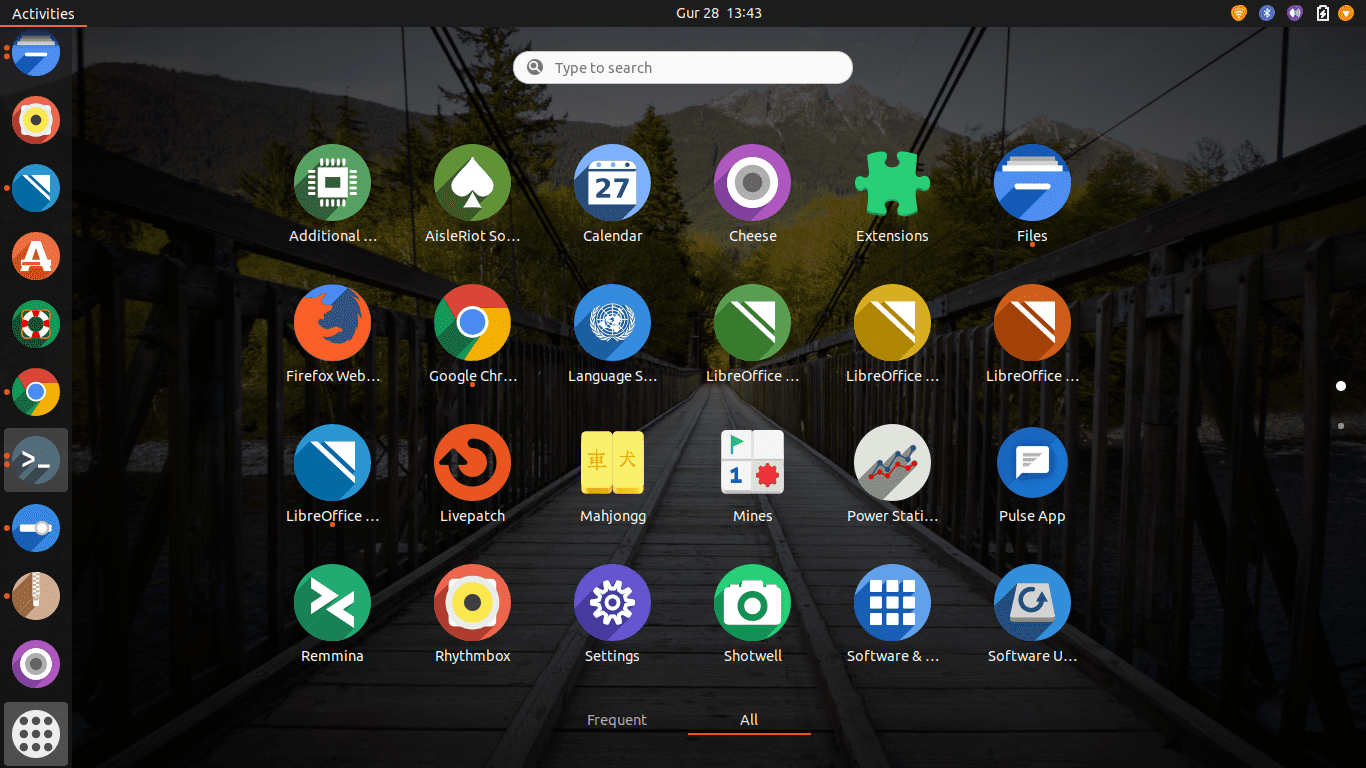Click Rhythmbox icon in the dock
Image resolution: width=1366 pixels, height=768 pixels.
[36, 120]
